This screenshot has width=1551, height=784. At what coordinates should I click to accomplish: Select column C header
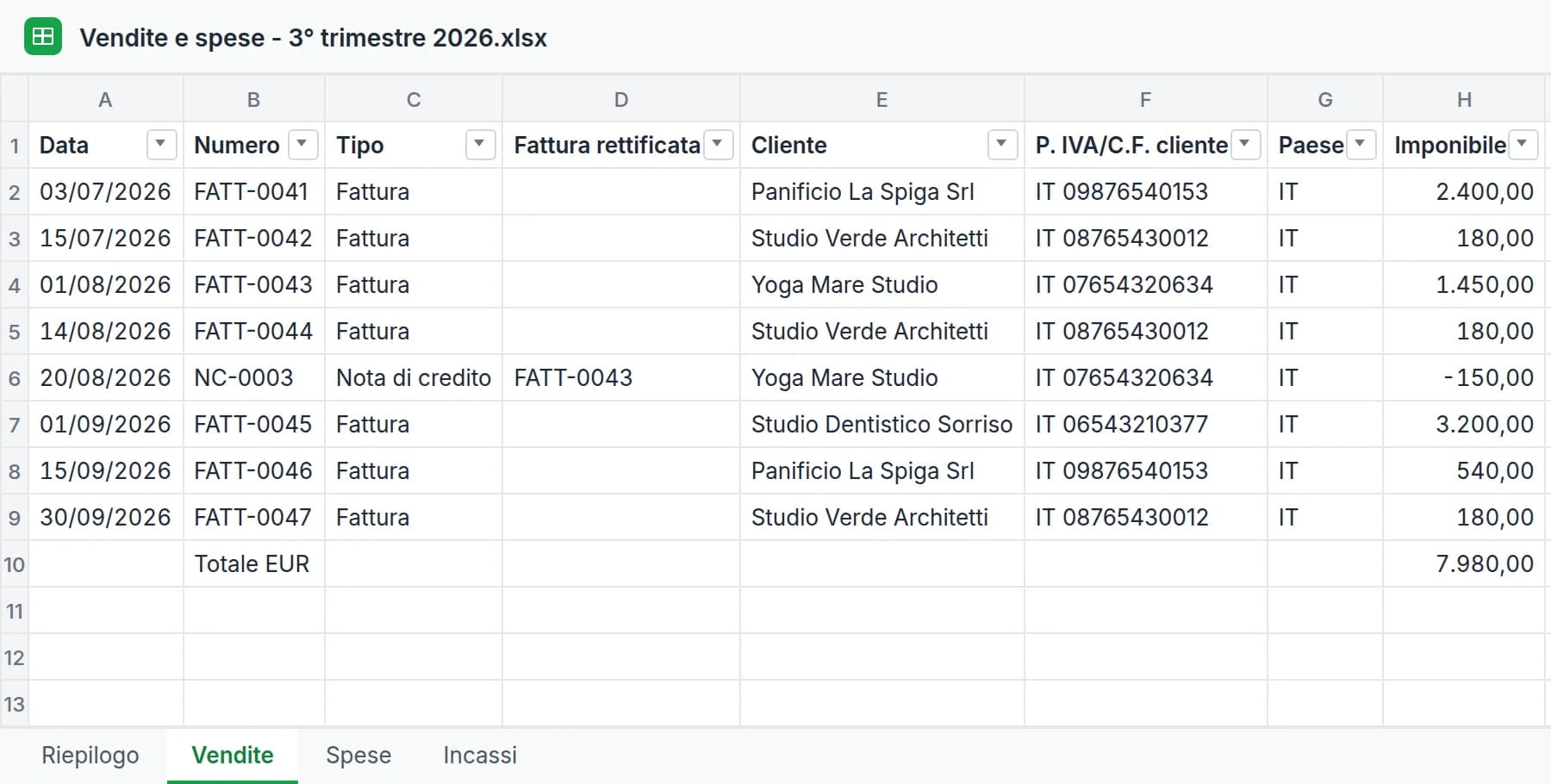[x=414, y=99]
